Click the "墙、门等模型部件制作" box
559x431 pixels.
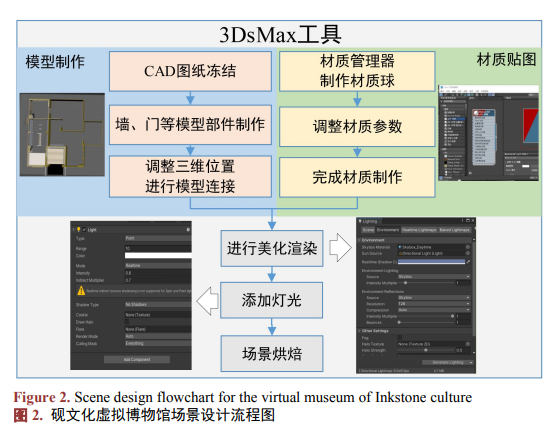(x=190, y=125)
